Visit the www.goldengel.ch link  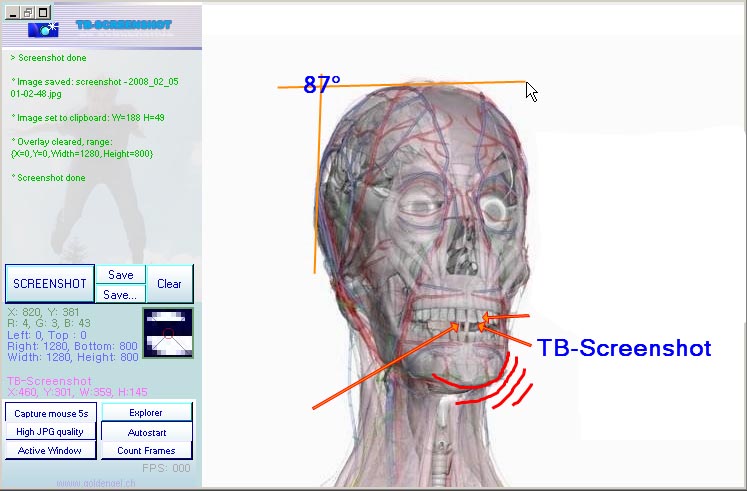point(96,483)
